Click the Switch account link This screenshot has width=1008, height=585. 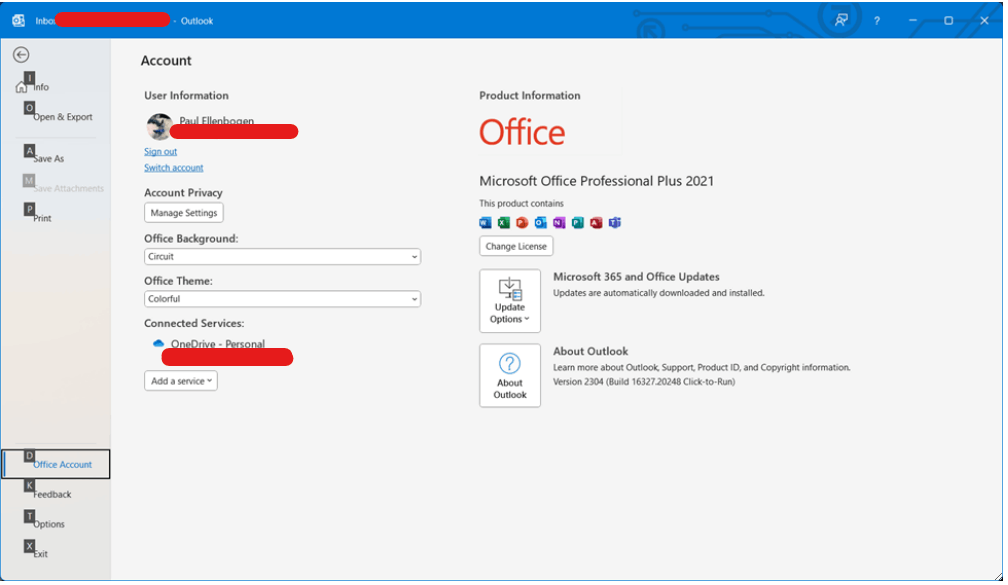(174, 168)
